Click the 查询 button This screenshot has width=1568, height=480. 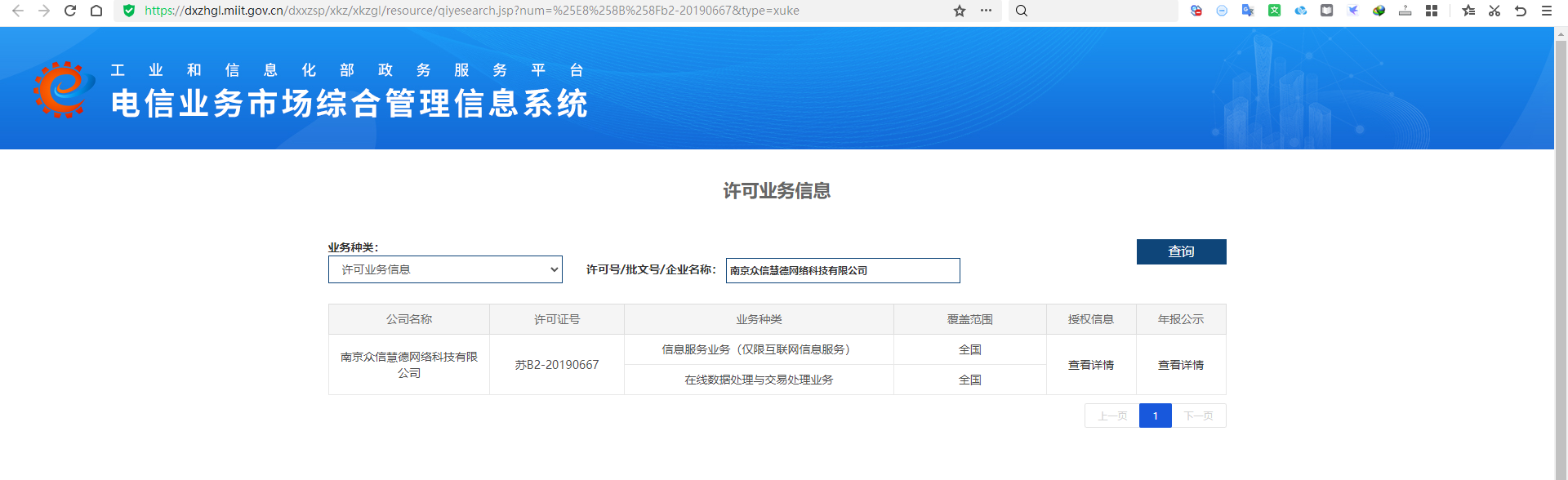(1181, 251)
